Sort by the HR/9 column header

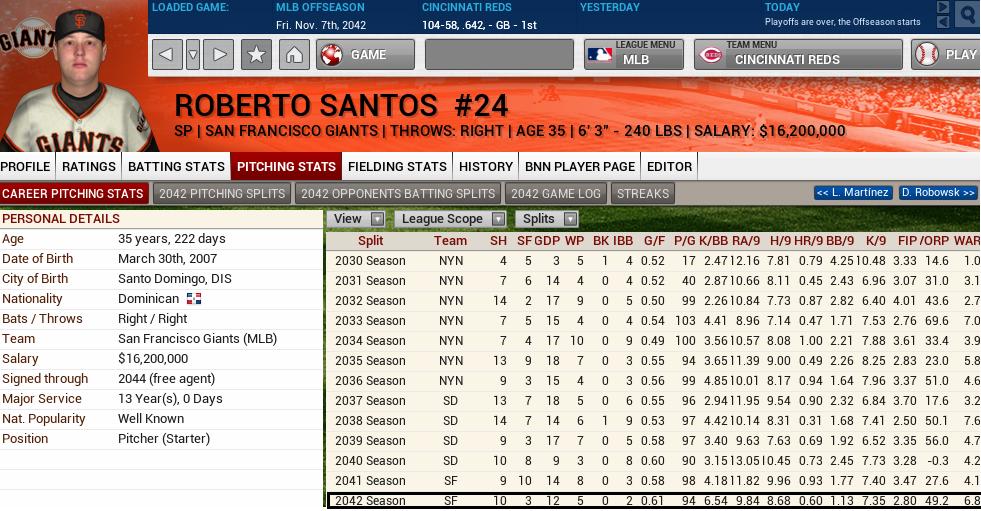tap(808, 241)
